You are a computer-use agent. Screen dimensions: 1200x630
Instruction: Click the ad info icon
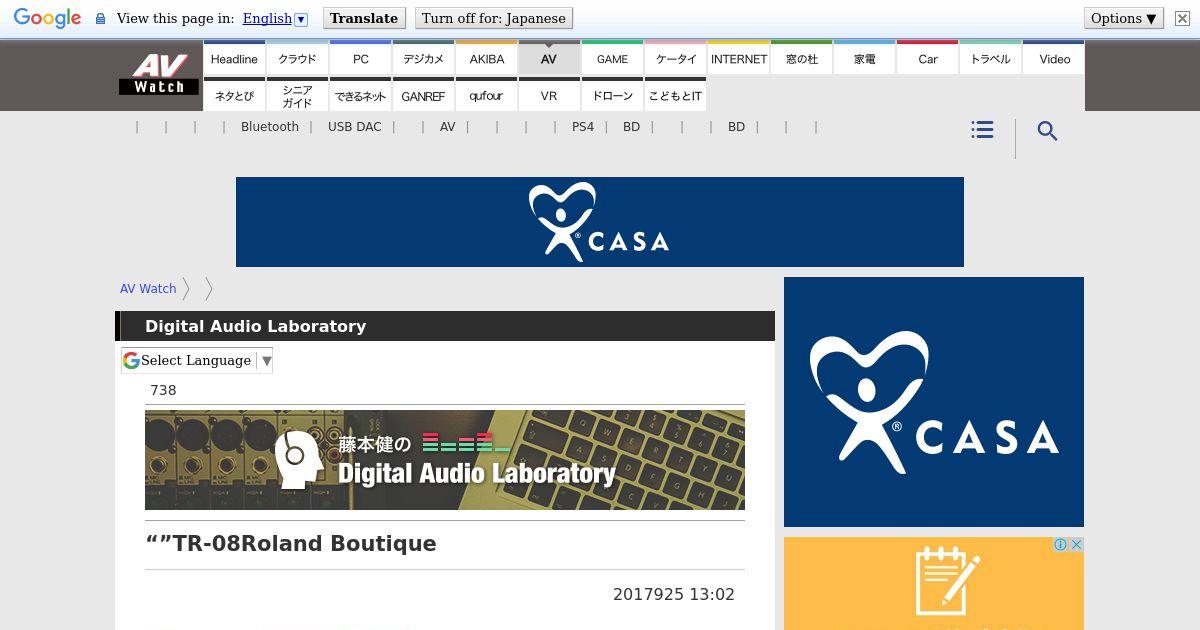click(x=1061, y=545)
